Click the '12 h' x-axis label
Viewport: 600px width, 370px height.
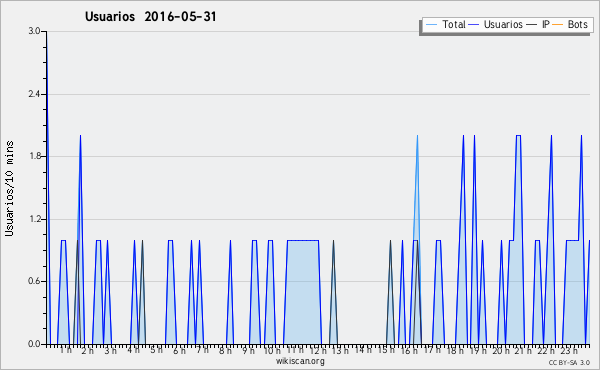click(x=318, y=350)
